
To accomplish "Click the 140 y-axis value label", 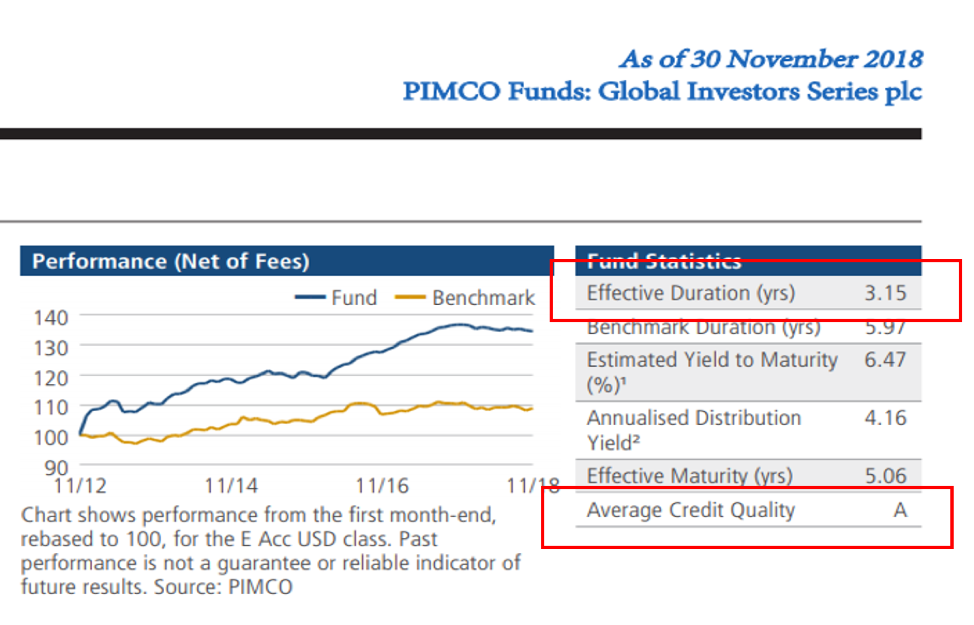I will (x=50, y=317).
